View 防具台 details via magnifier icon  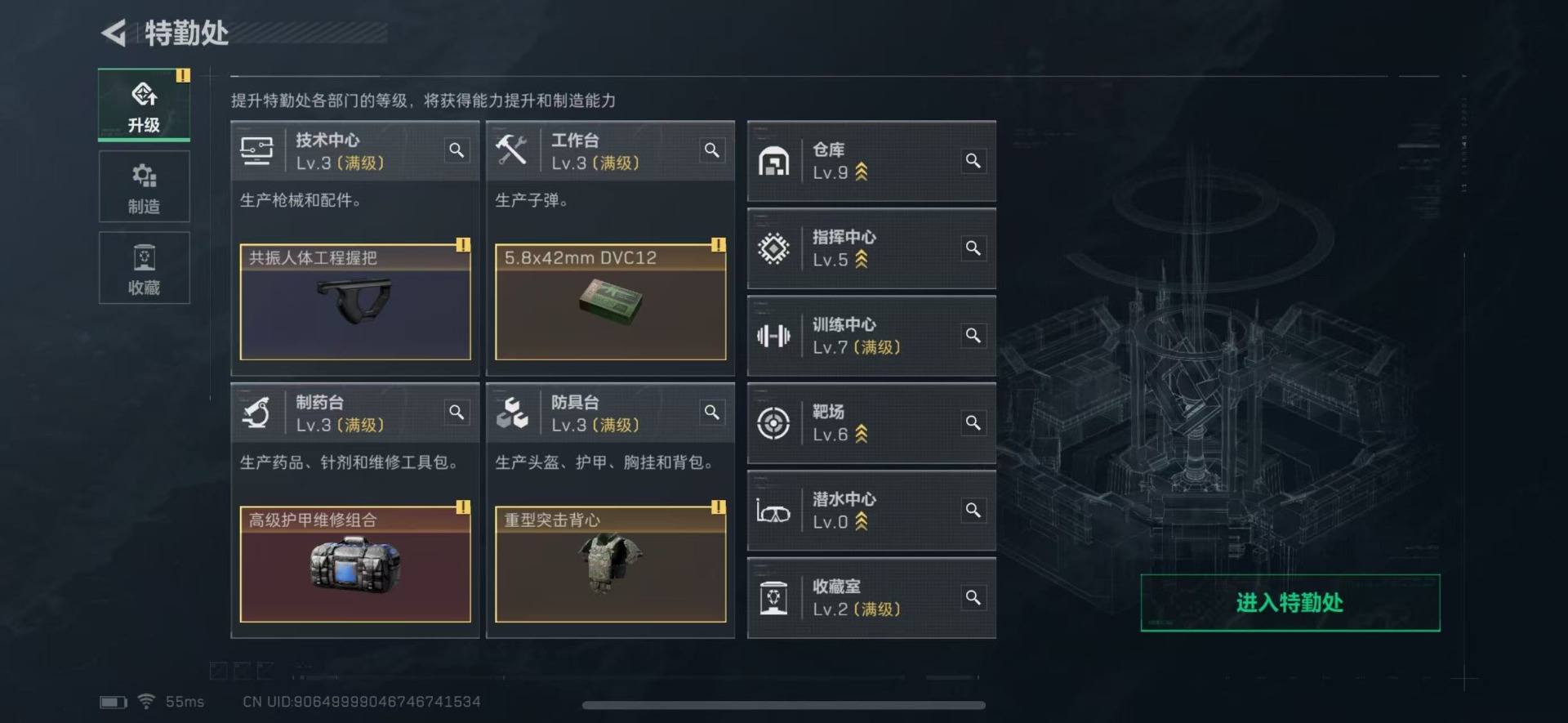coord(712,413)
